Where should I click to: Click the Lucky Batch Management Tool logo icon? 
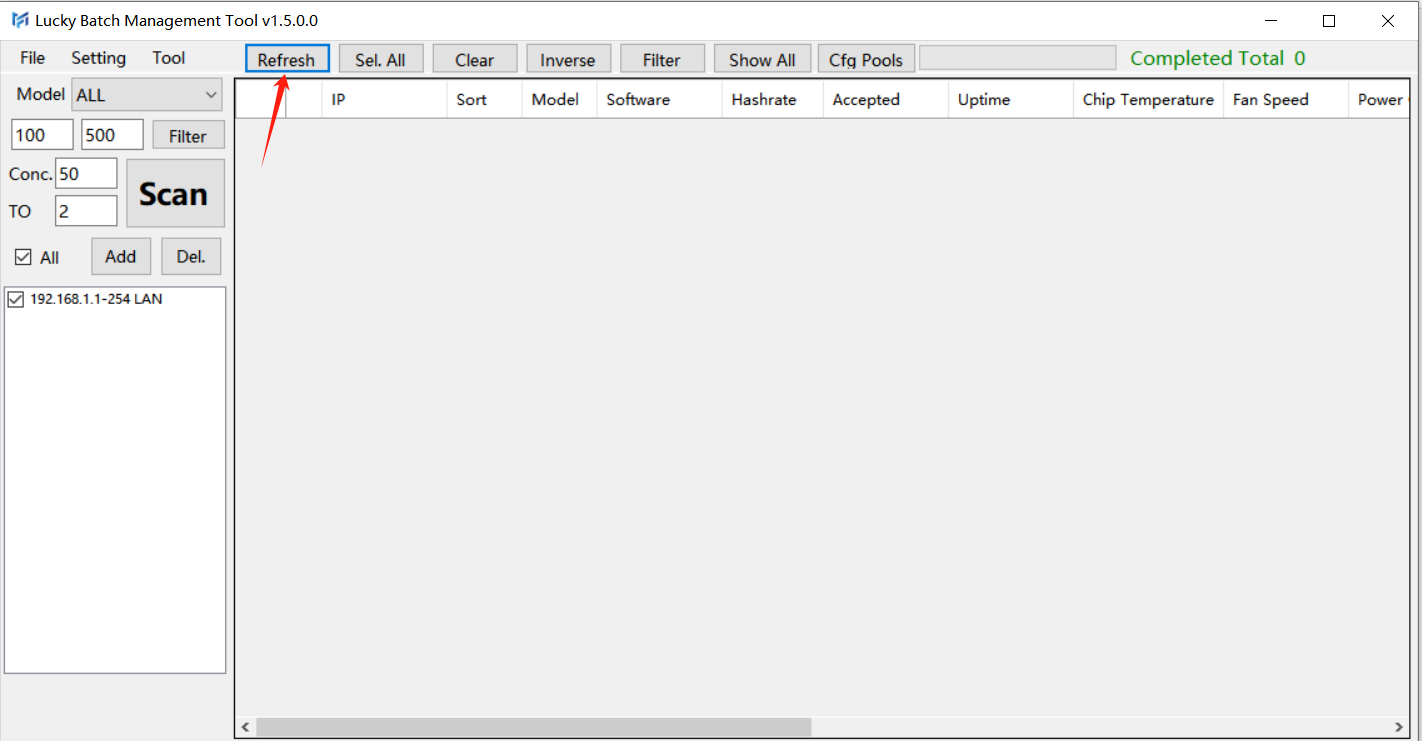(19, 21)
